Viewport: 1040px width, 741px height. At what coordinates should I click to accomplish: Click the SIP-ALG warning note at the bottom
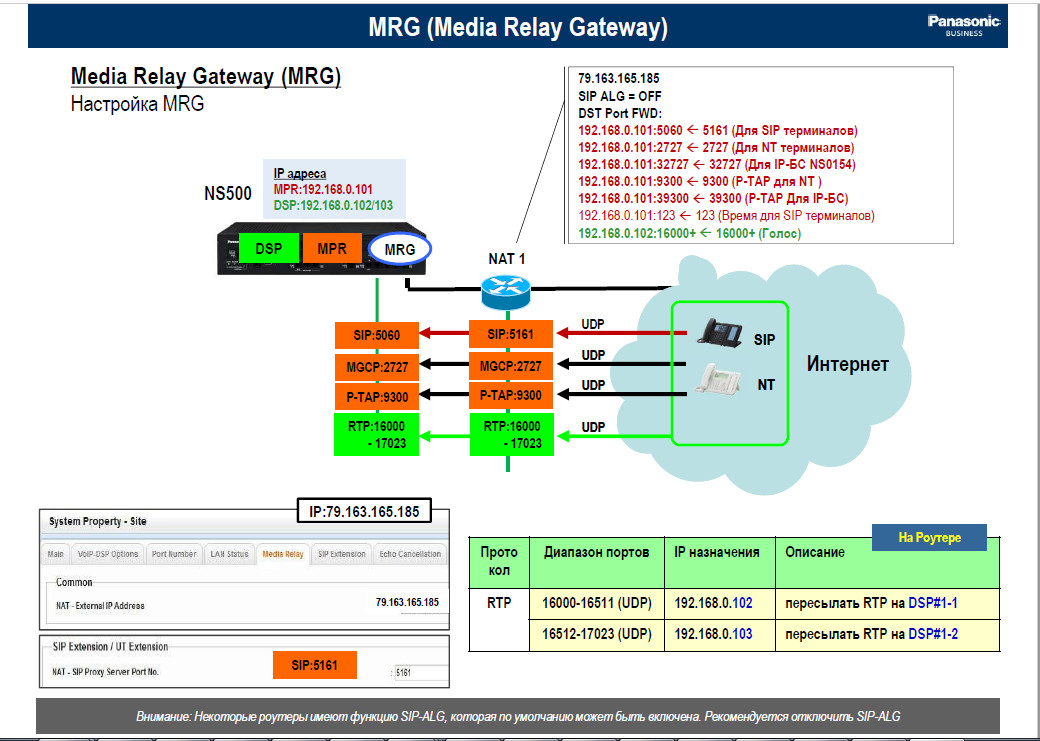point(518,716)
